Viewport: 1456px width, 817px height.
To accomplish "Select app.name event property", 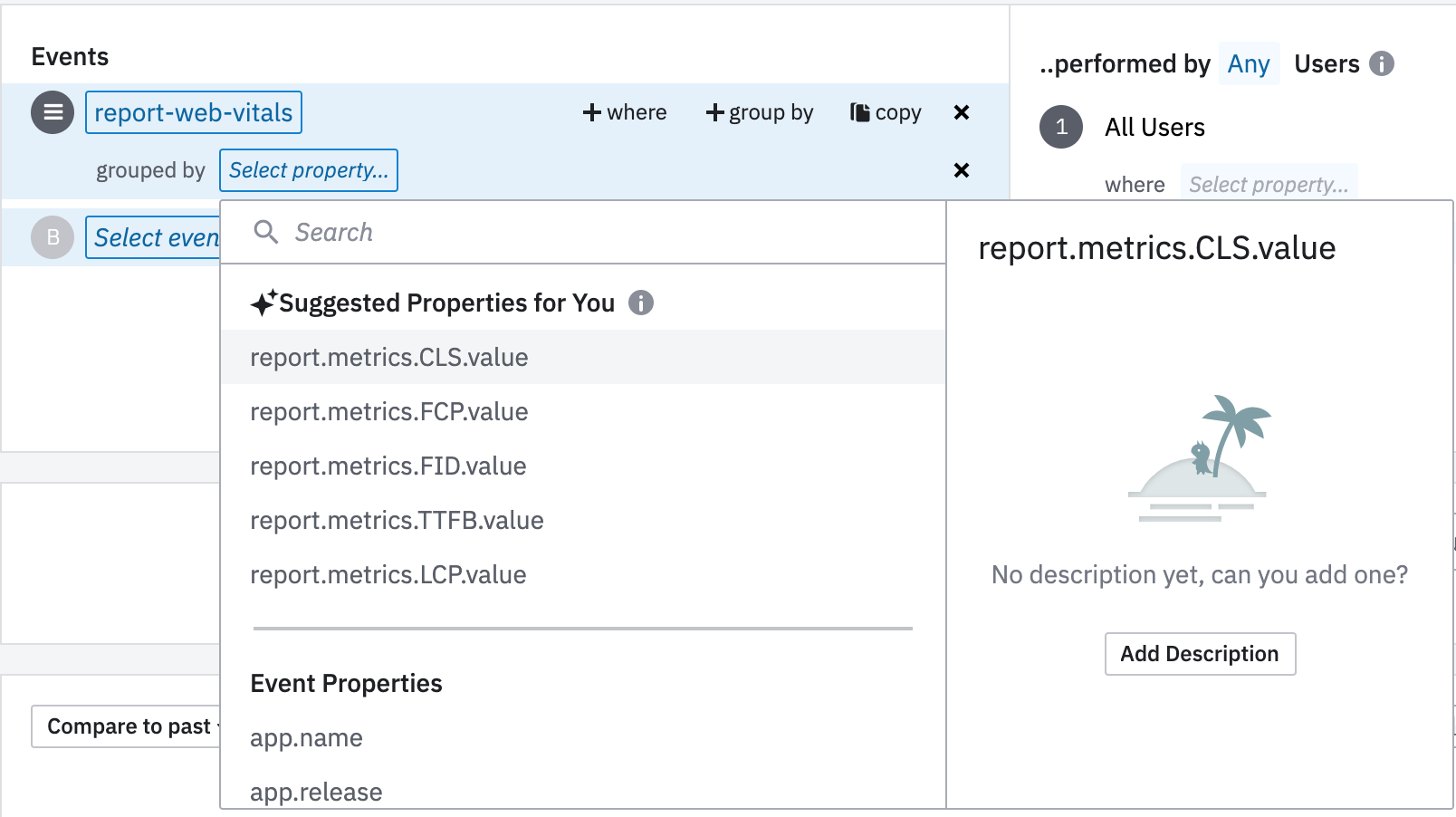I will (x=306, y=737).
